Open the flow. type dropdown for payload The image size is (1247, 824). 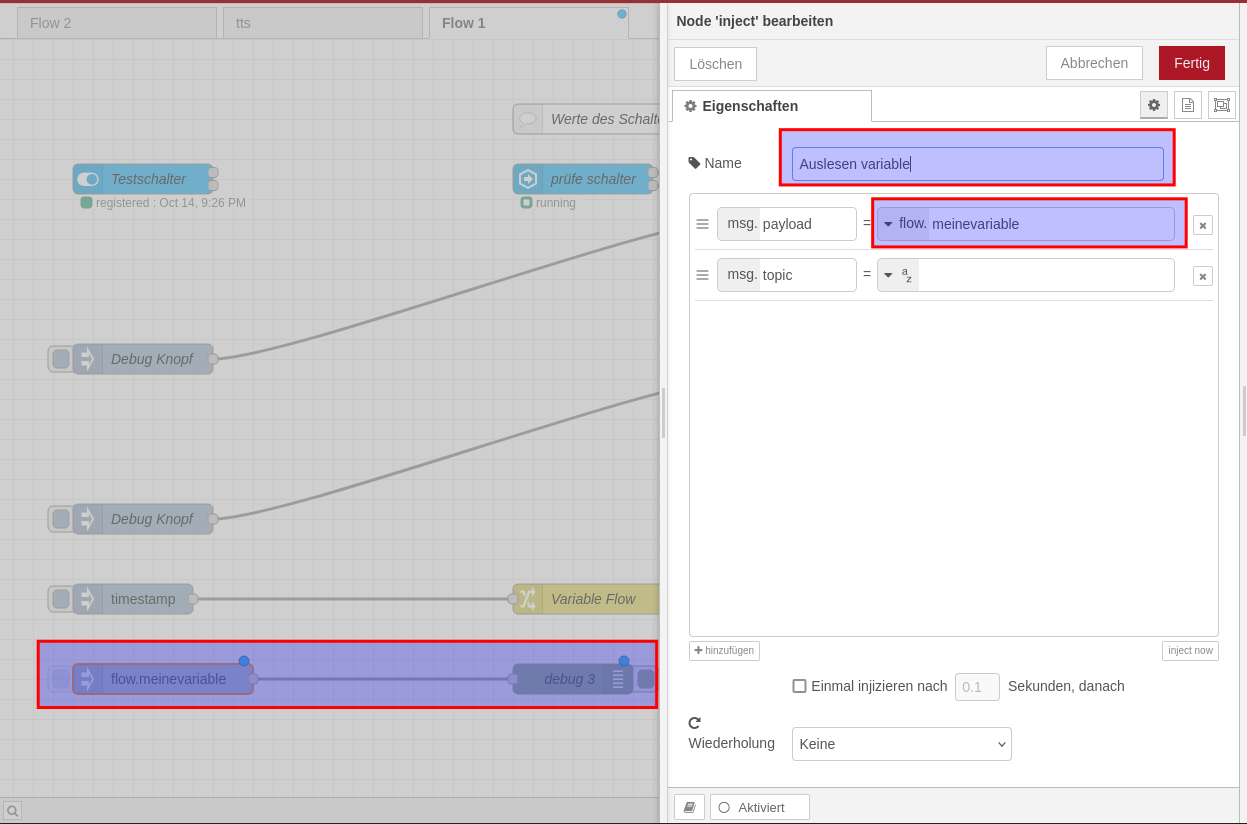888,224
